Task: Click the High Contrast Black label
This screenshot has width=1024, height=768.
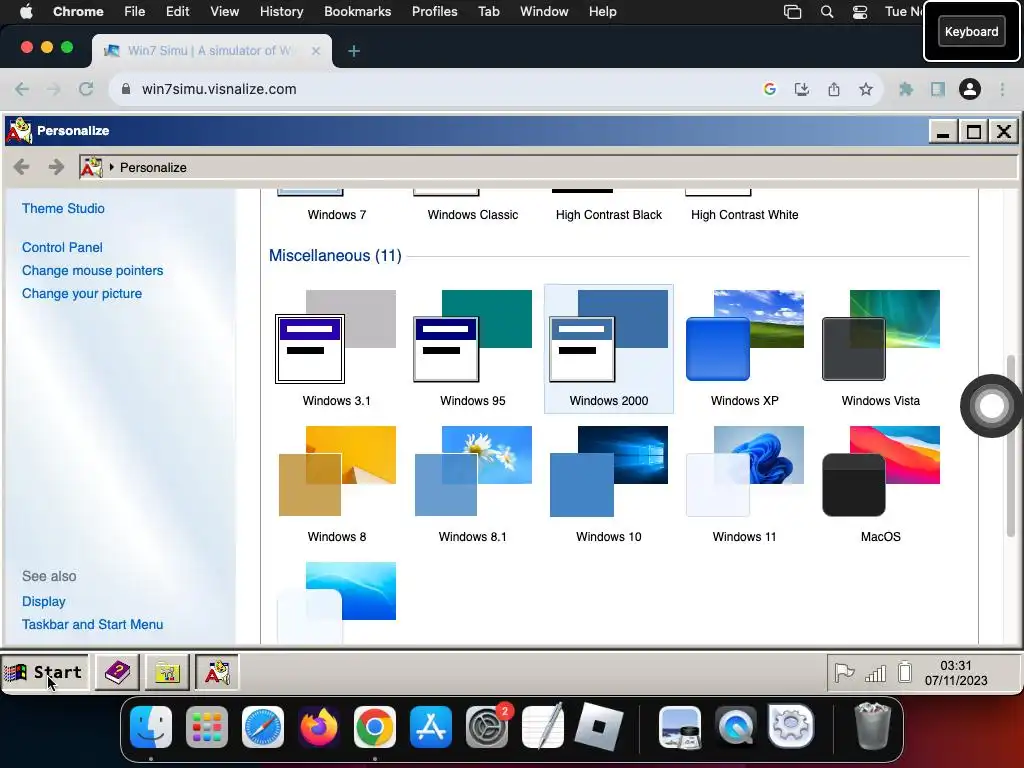Action: coord(608,215)
